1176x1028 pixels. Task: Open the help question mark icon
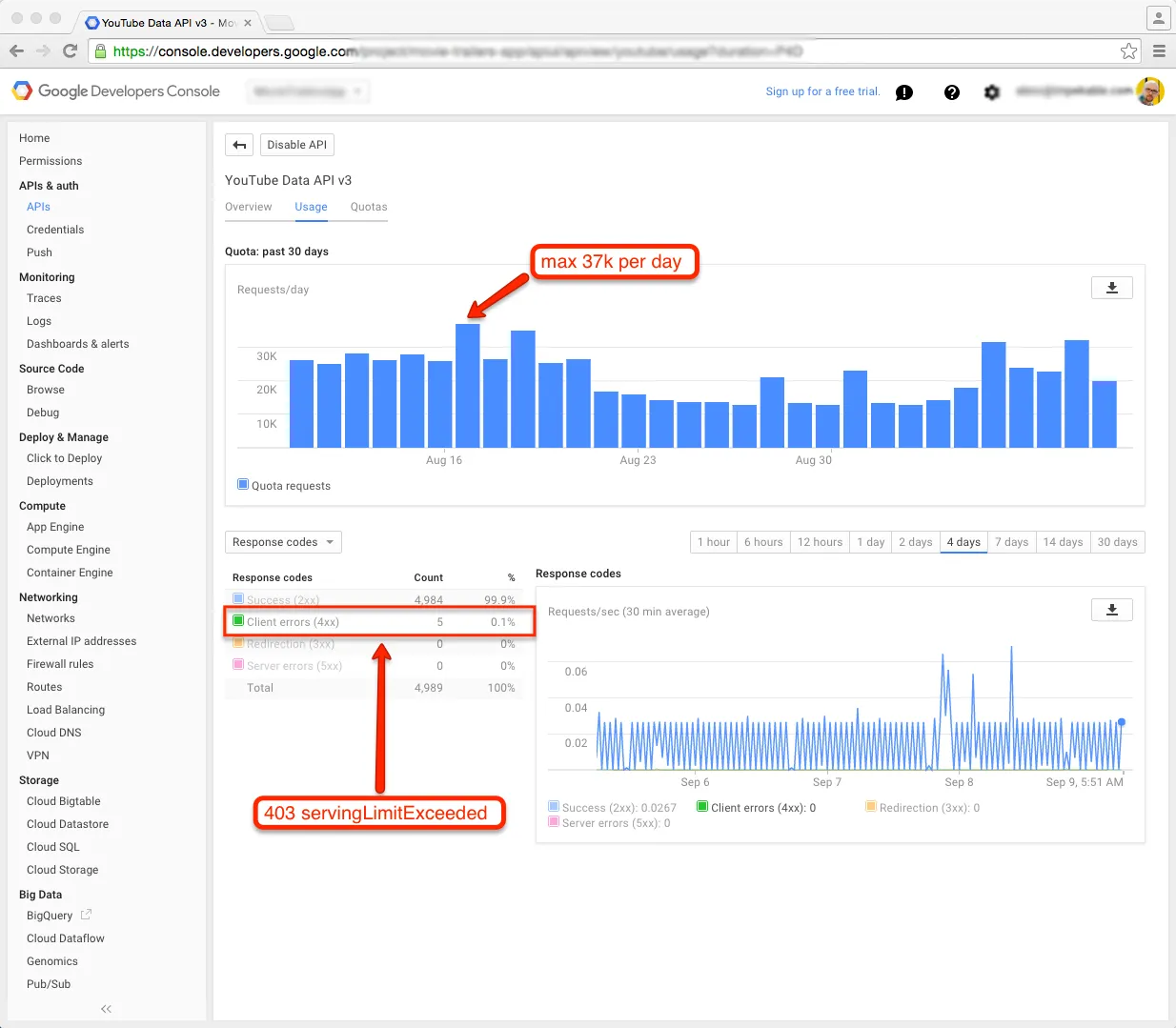951,92
